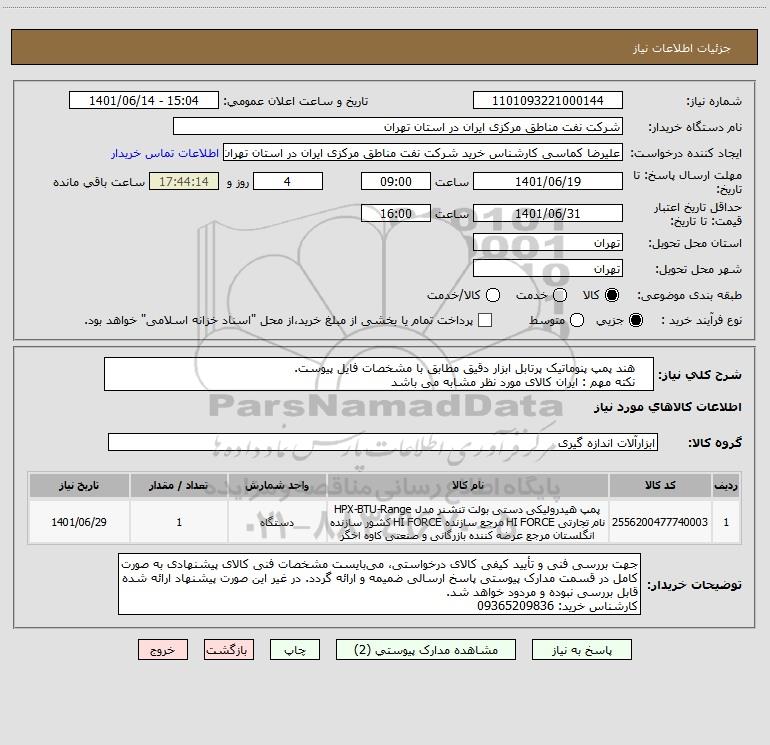This screenshot has height=745, width=770.
Task: Click the quantity cell with value 1
Action: [179, 522]
